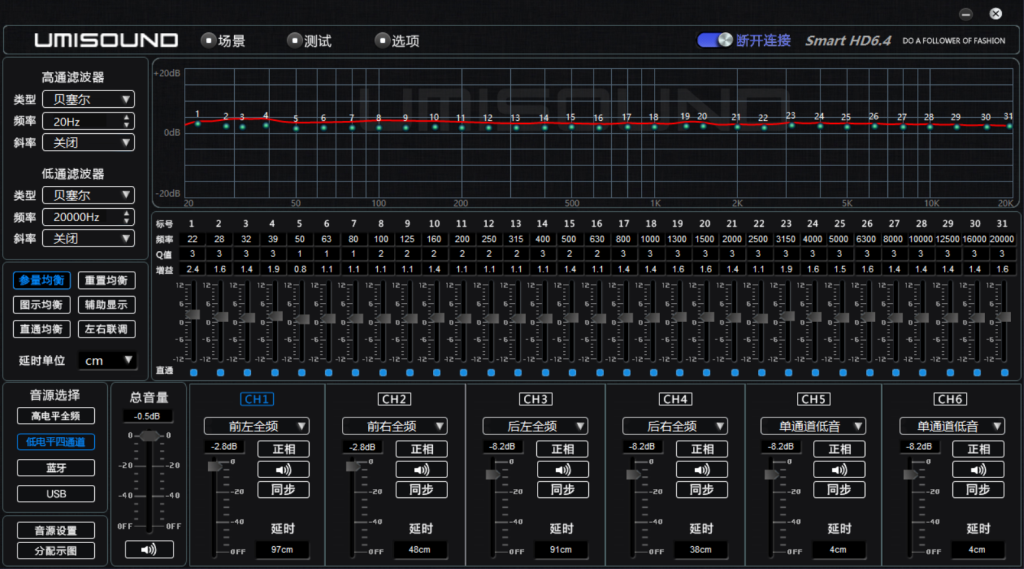Image resolution: width=1024 pixels, height=569 pixels.
Task: Open CH5 单通道低音 output dropdown
Action: (x=813, y=426)
